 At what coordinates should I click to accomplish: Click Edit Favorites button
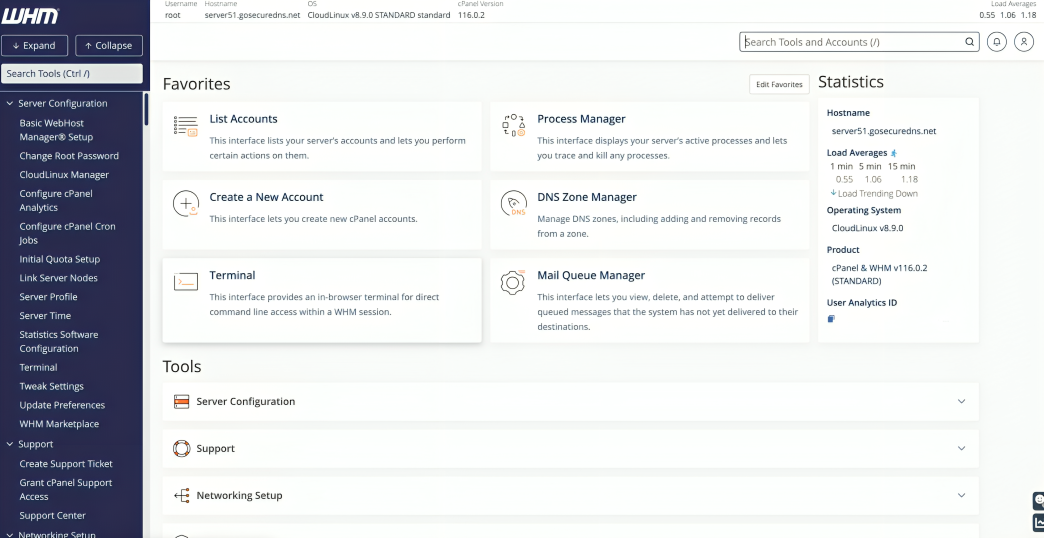pos(779,85)
